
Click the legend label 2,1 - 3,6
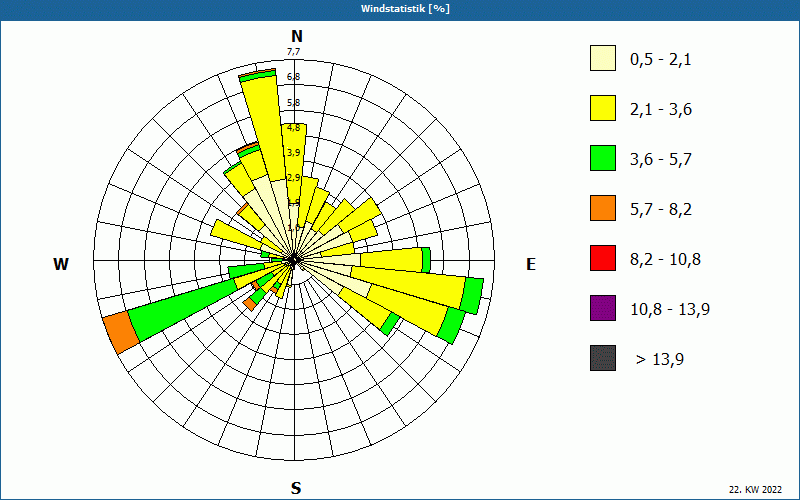click(661, 110)
